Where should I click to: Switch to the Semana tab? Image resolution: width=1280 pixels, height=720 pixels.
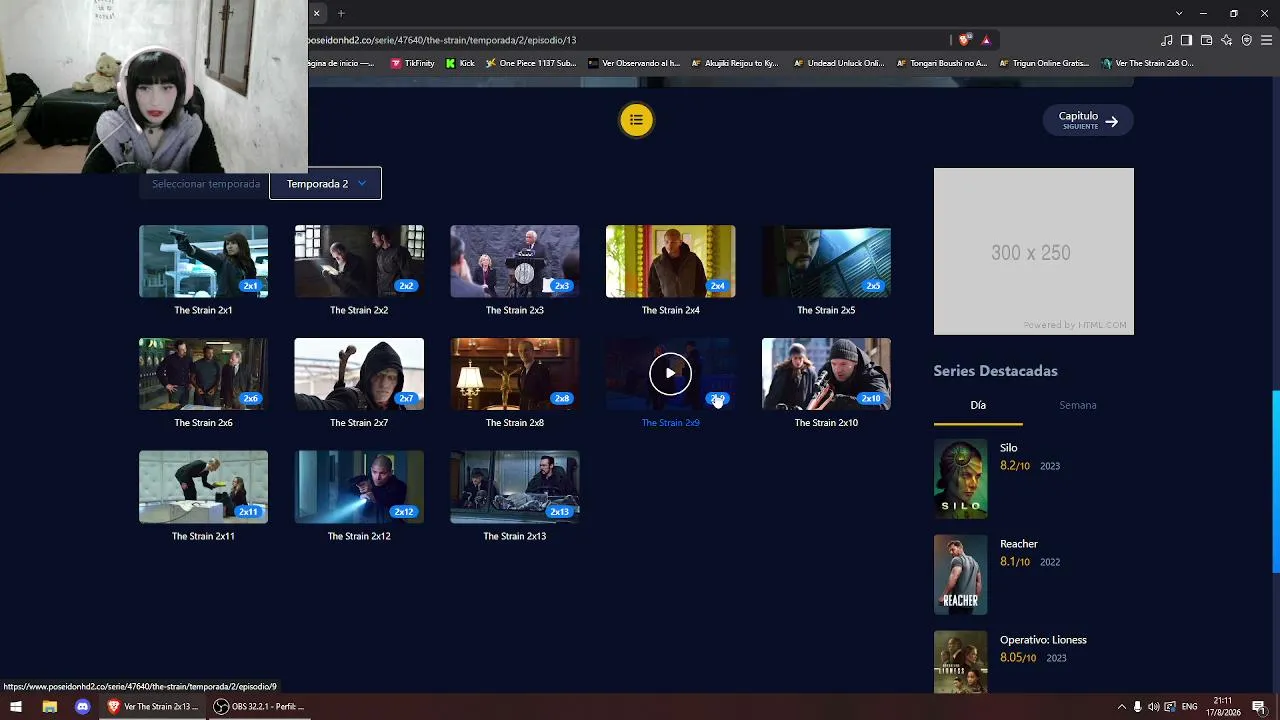tap(1078, 405)
